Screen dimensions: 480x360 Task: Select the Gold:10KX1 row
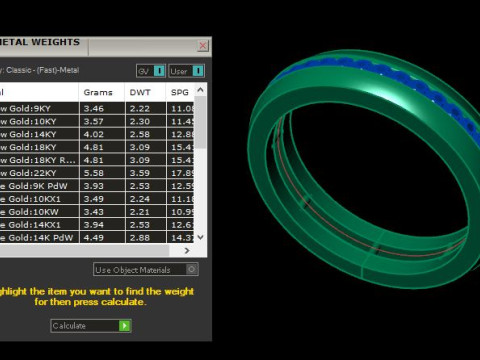point(97,199)
